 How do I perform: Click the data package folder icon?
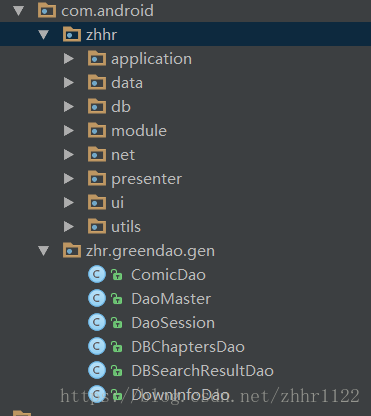97,82
